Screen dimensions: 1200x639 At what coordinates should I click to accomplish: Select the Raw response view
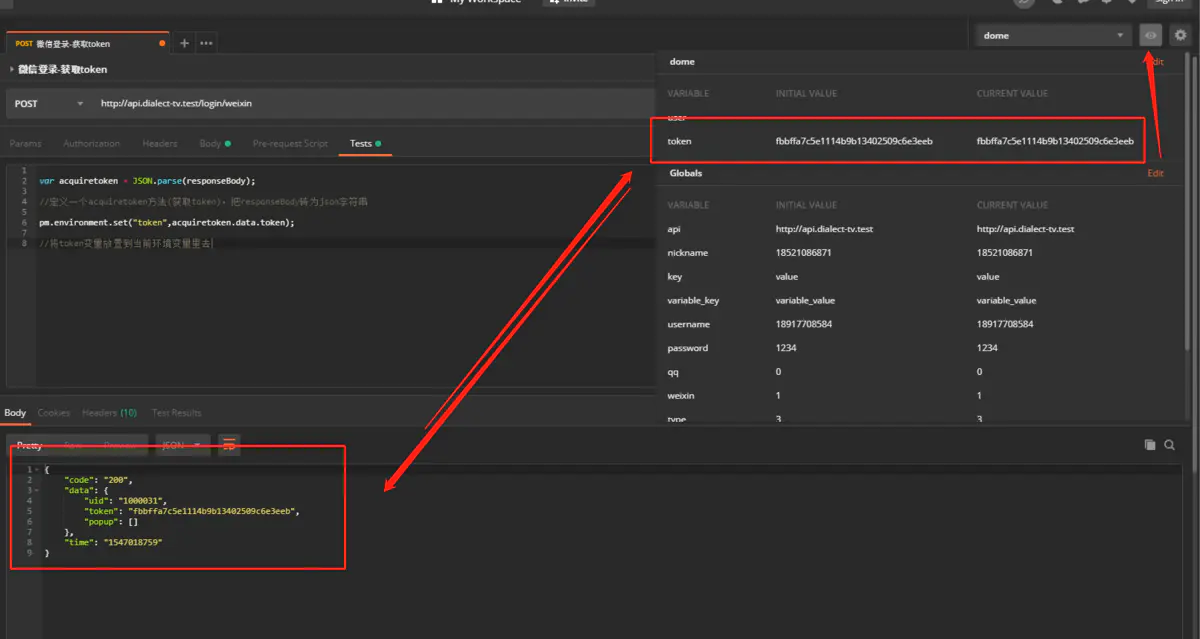(73, 445)
